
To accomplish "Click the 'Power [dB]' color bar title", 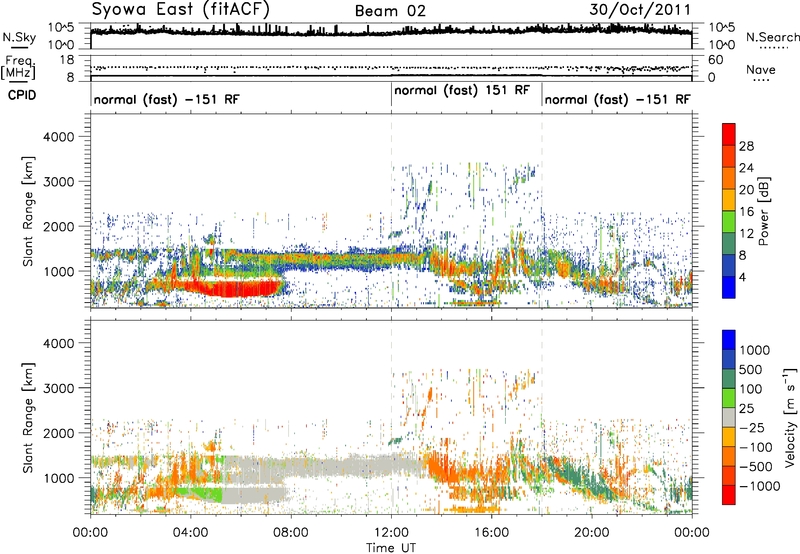I will coord(763,211).
